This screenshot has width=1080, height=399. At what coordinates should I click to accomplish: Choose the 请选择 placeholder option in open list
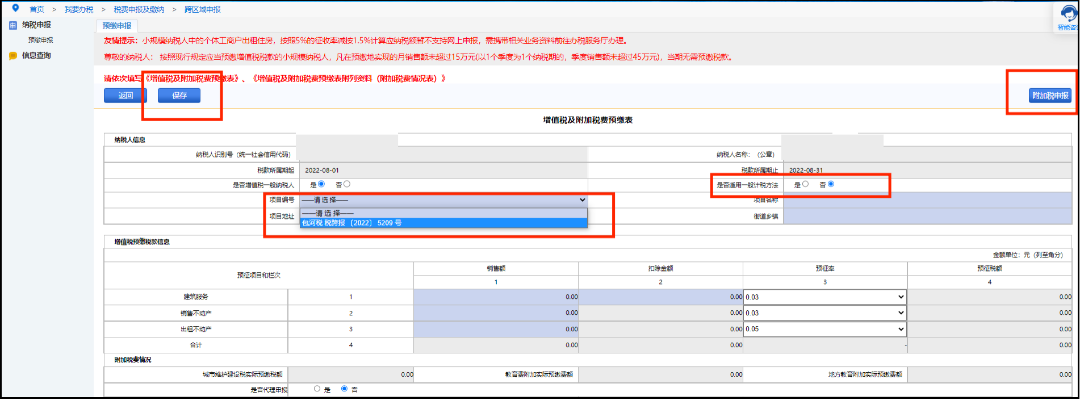tap(444, 214)
